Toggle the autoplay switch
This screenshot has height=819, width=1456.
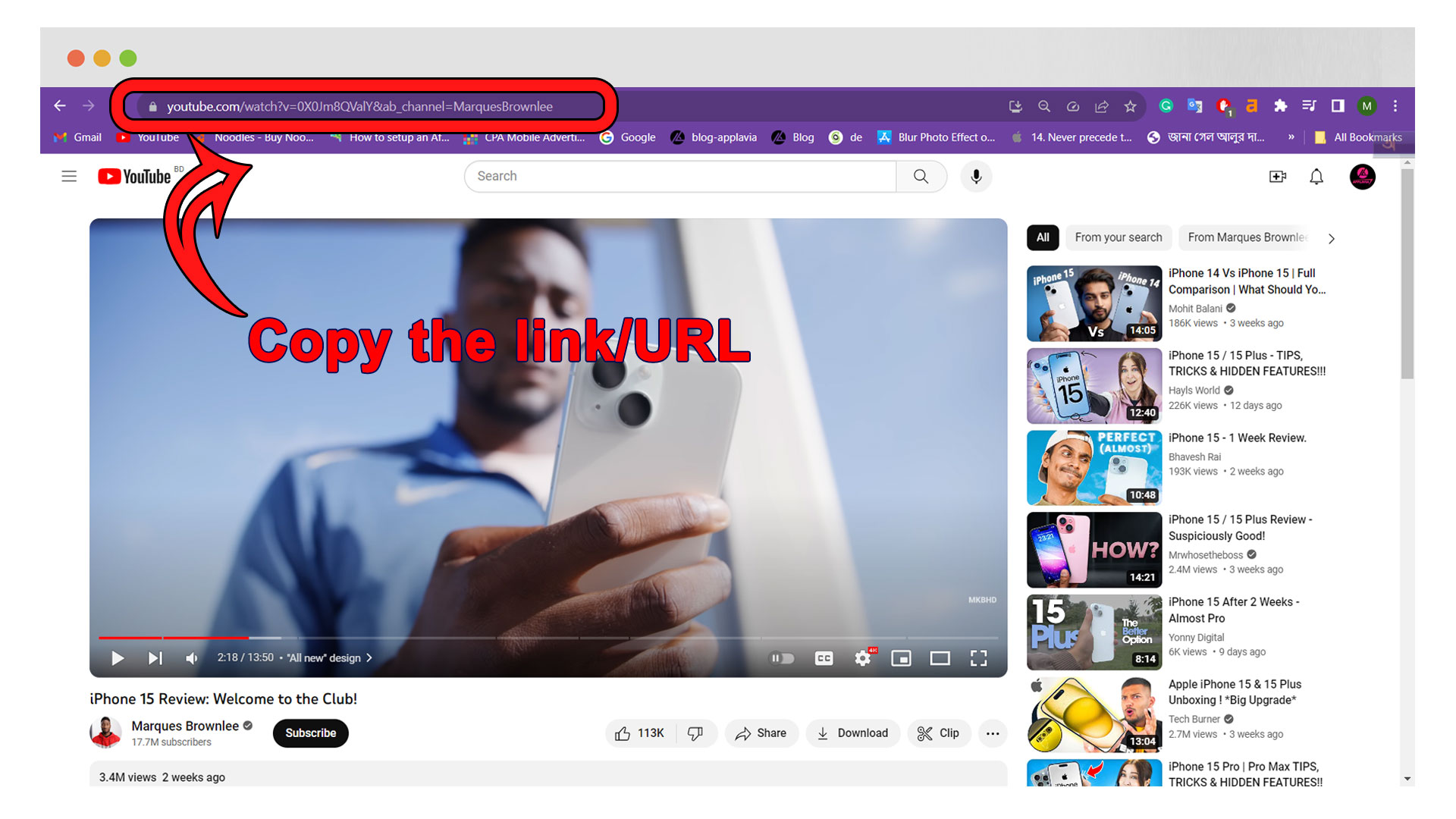click(782, 658)
